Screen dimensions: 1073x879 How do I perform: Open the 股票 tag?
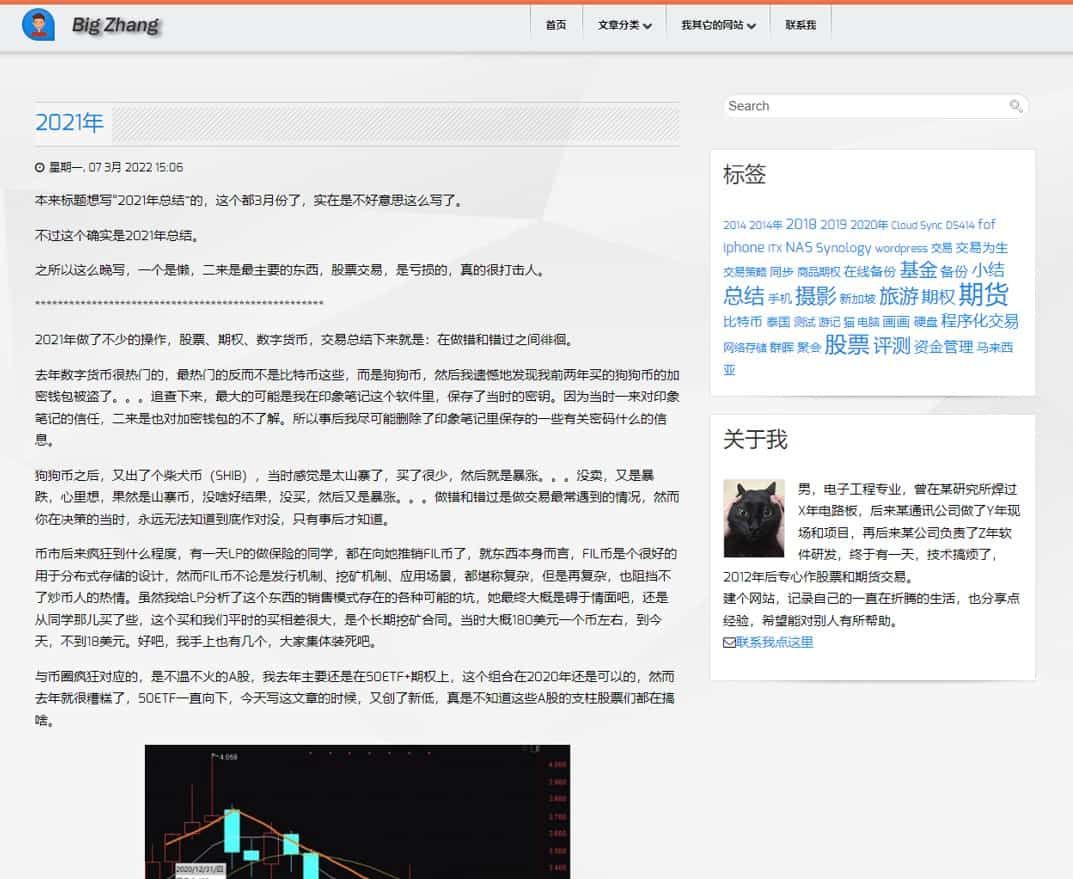pyautogui.click(x=846, y=345)
